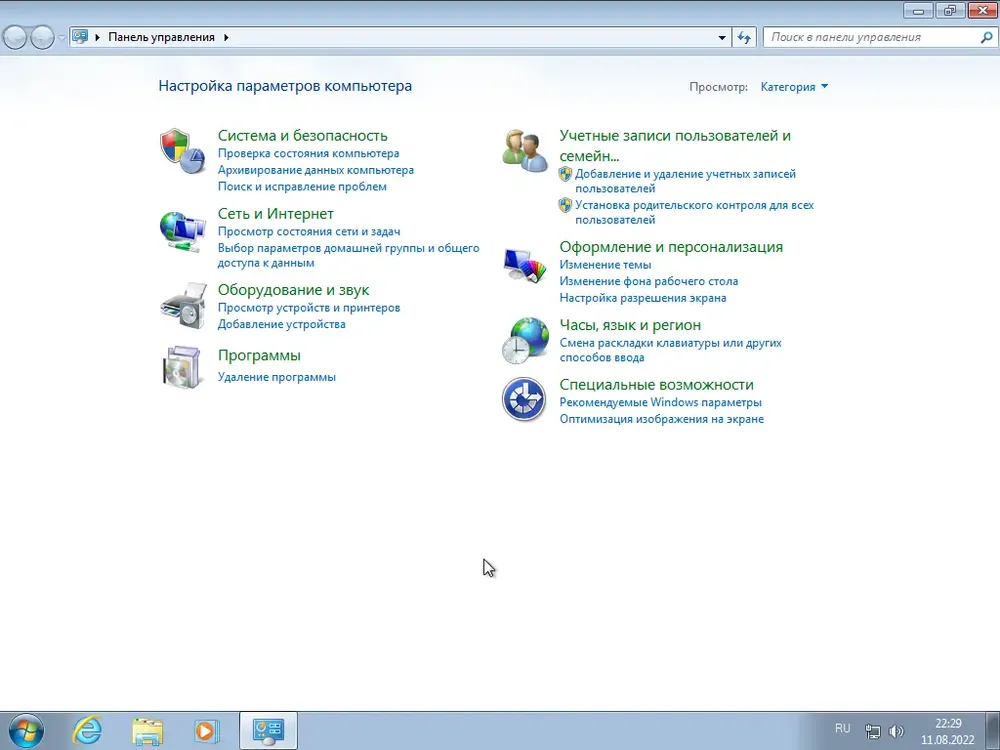Click Панель управления in the address breadcrumb
The height and width of the screenshot is (750, 1000).
point(161,37)
